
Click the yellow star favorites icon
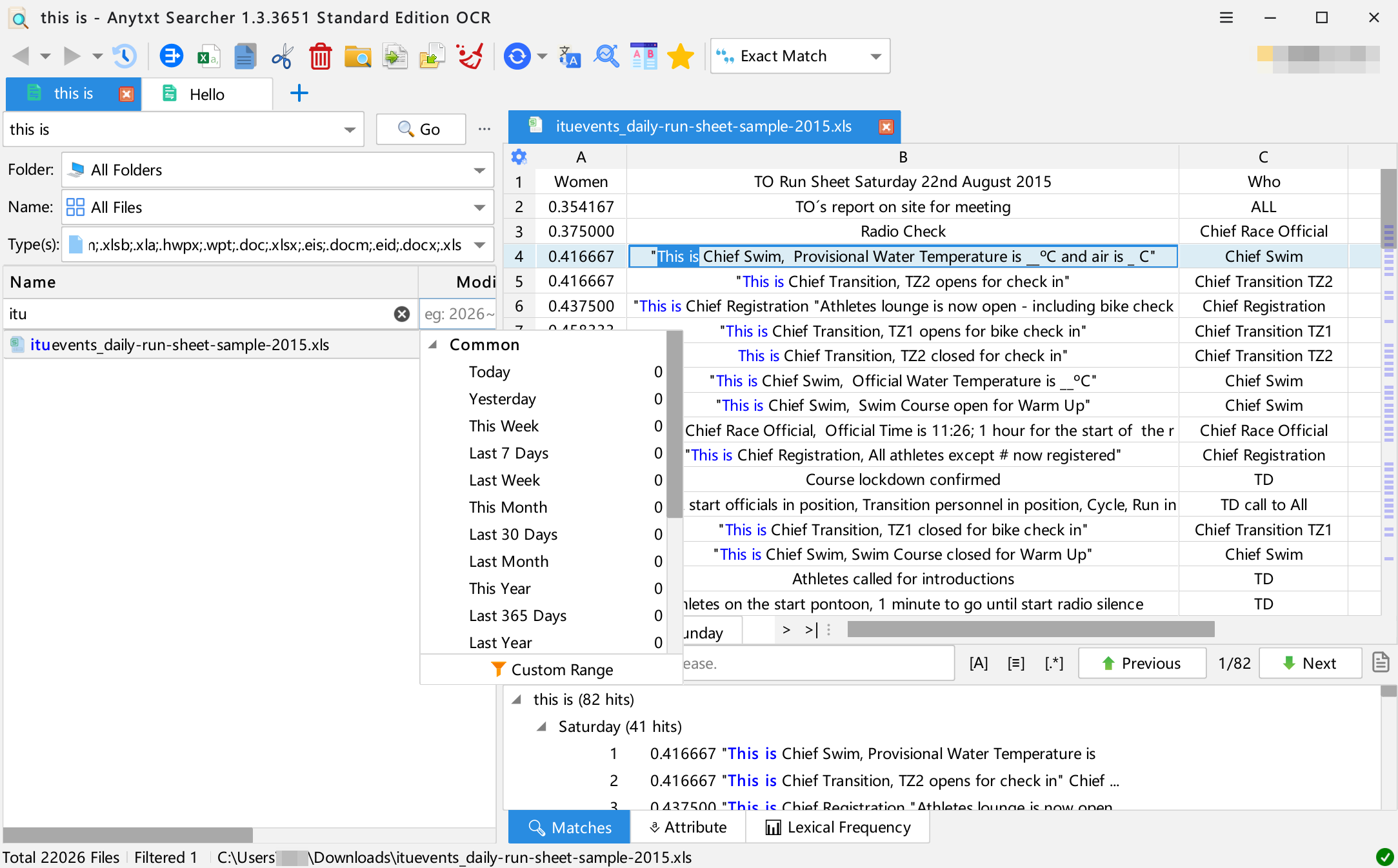681,56
